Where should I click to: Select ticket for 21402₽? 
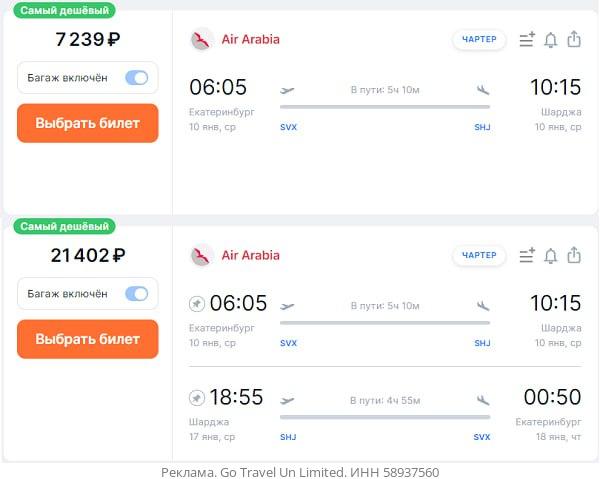[x=88, y=339]
